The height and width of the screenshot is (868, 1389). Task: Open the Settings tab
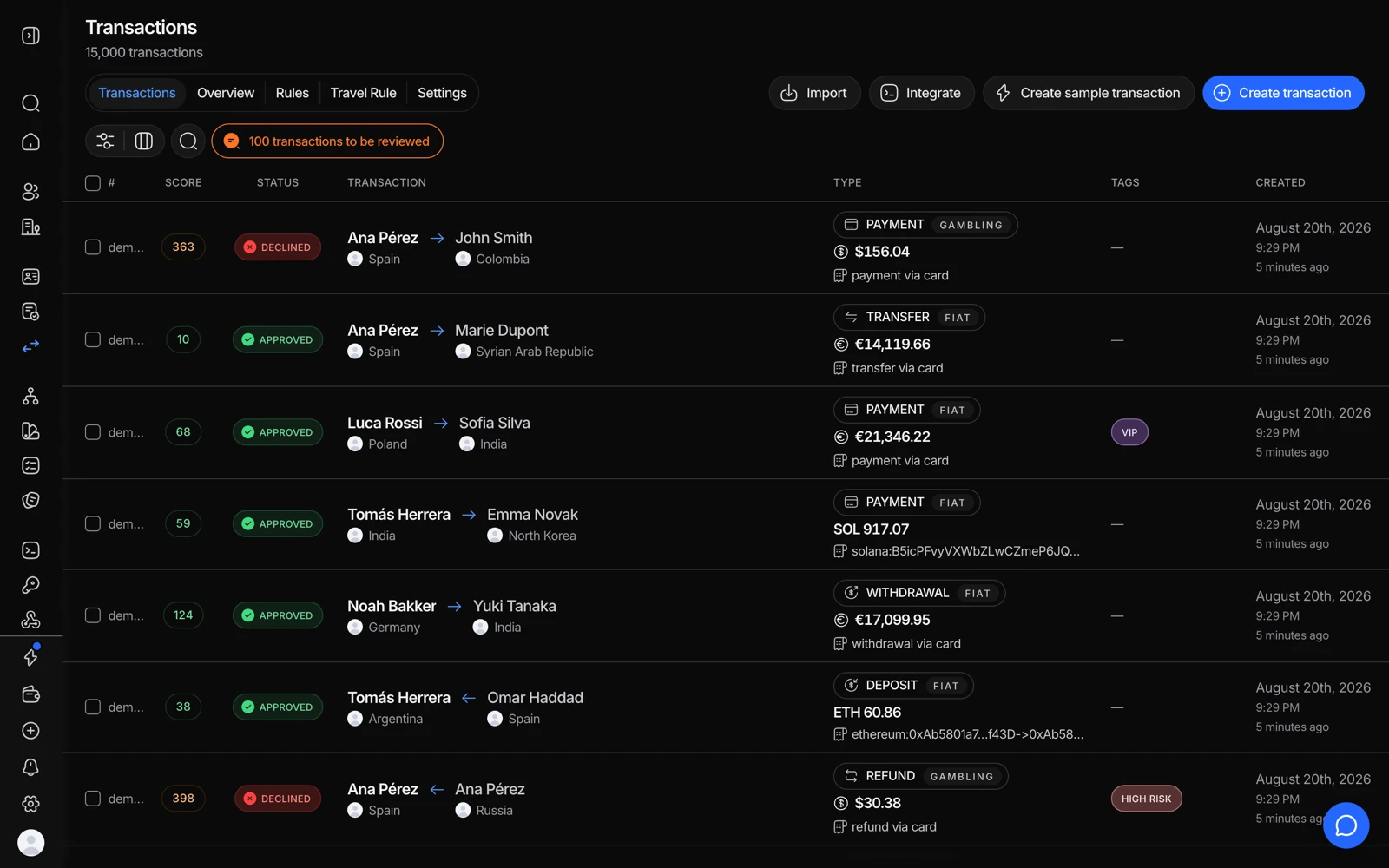(442, 93)
